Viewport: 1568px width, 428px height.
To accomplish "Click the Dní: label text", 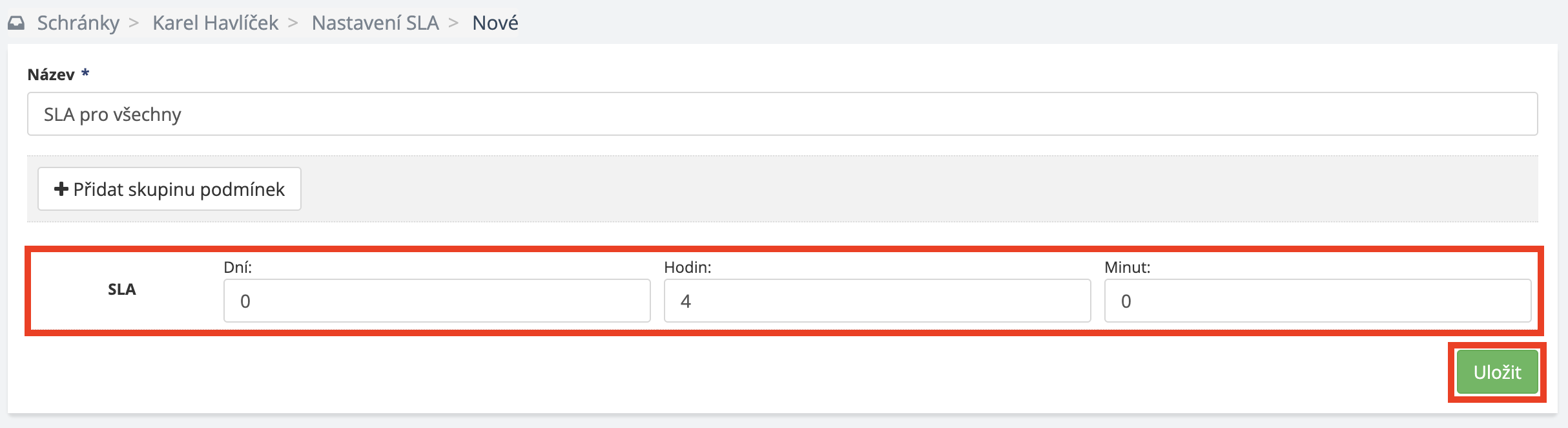I will pos(238,268).
